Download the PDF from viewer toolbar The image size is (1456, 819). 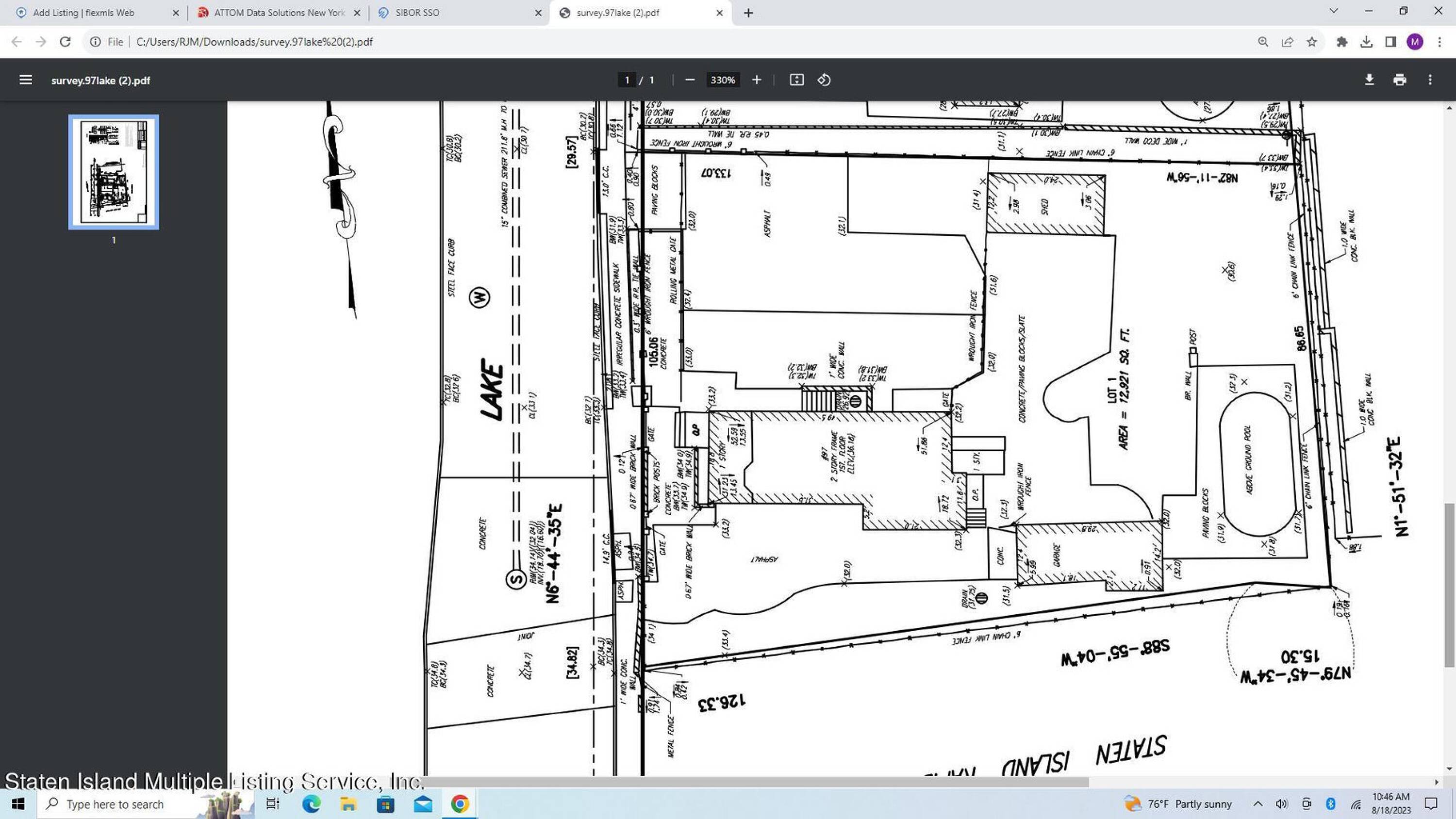(1369, 80)
